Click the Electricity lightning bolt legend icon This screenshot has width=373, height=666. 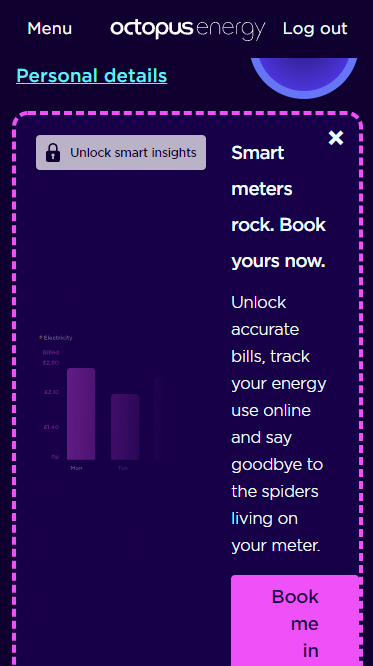(41, 338)
